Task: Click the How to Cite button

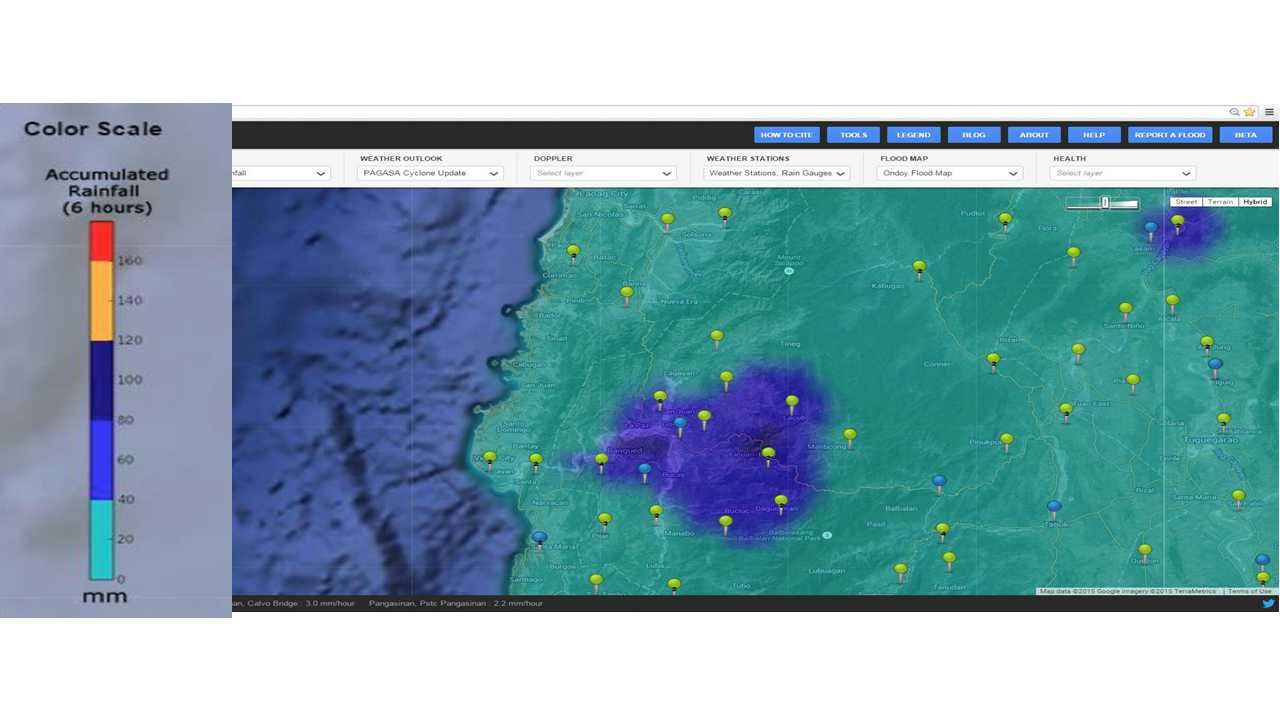Action: [x=786, y=135]
